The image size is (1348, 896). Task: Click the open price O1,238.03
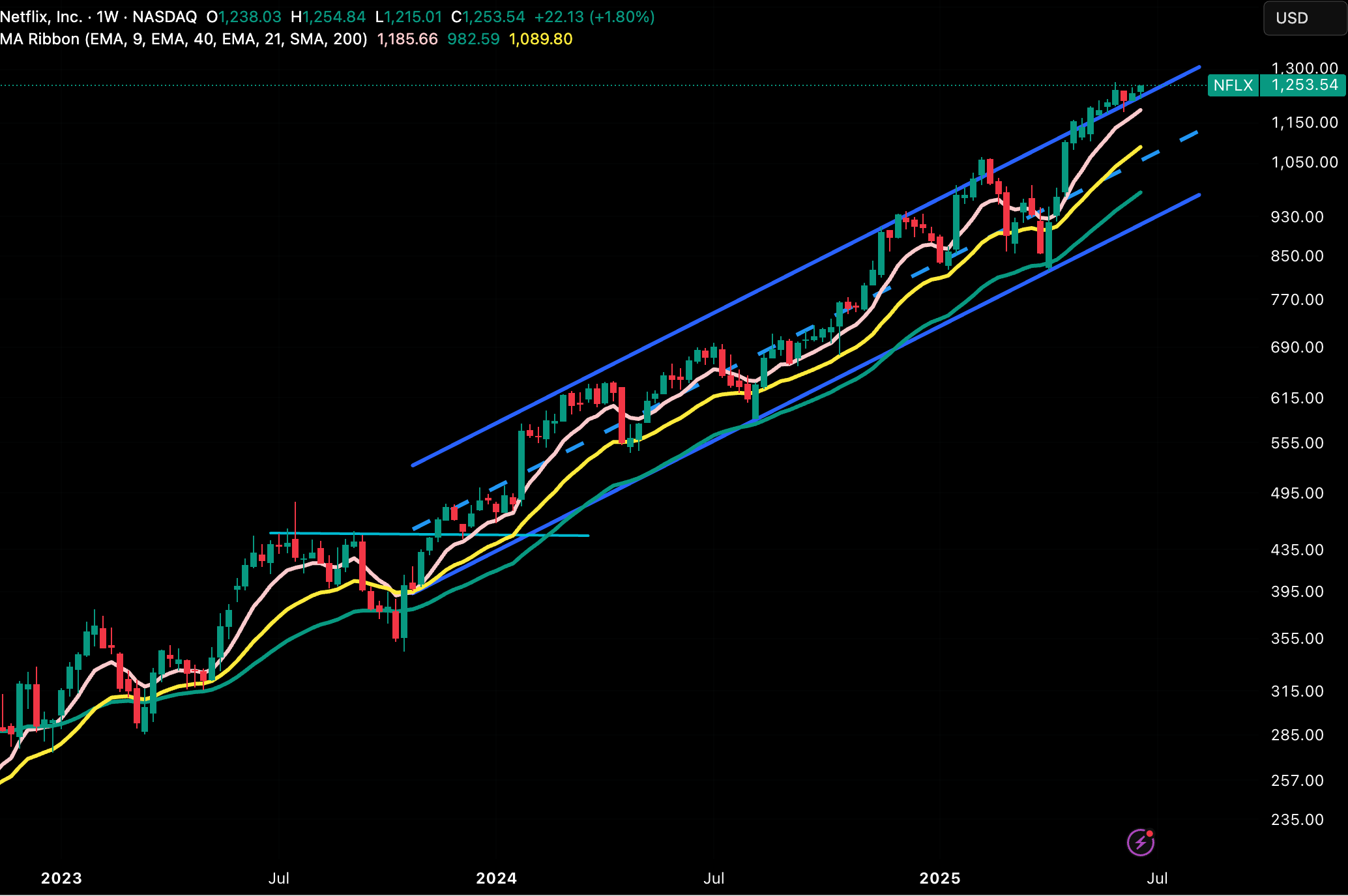click(x=244, y=17)
